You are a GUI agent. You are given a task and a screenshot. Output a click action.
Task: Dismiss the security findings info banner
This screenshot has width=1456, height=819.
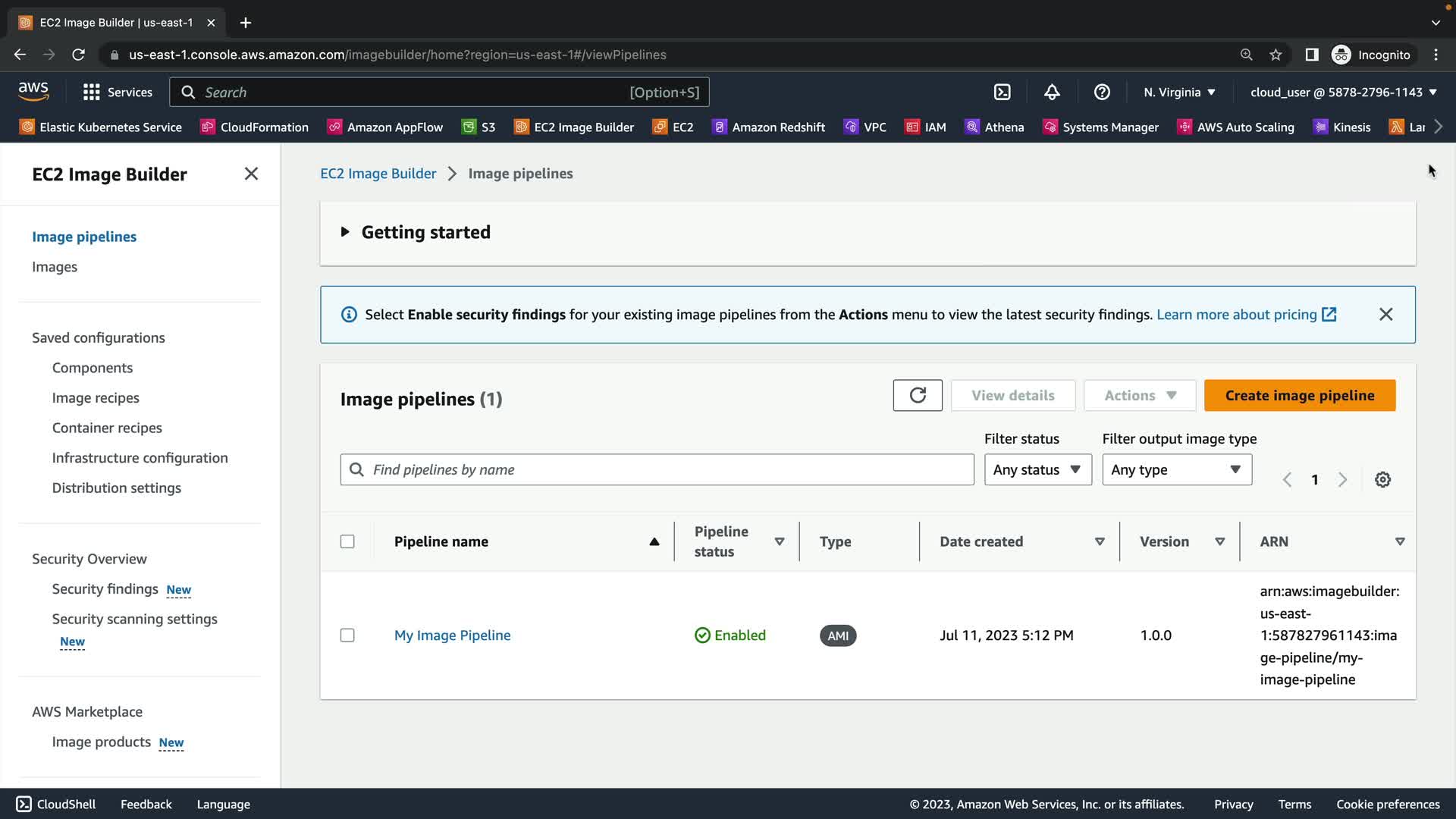point(1385,315)
